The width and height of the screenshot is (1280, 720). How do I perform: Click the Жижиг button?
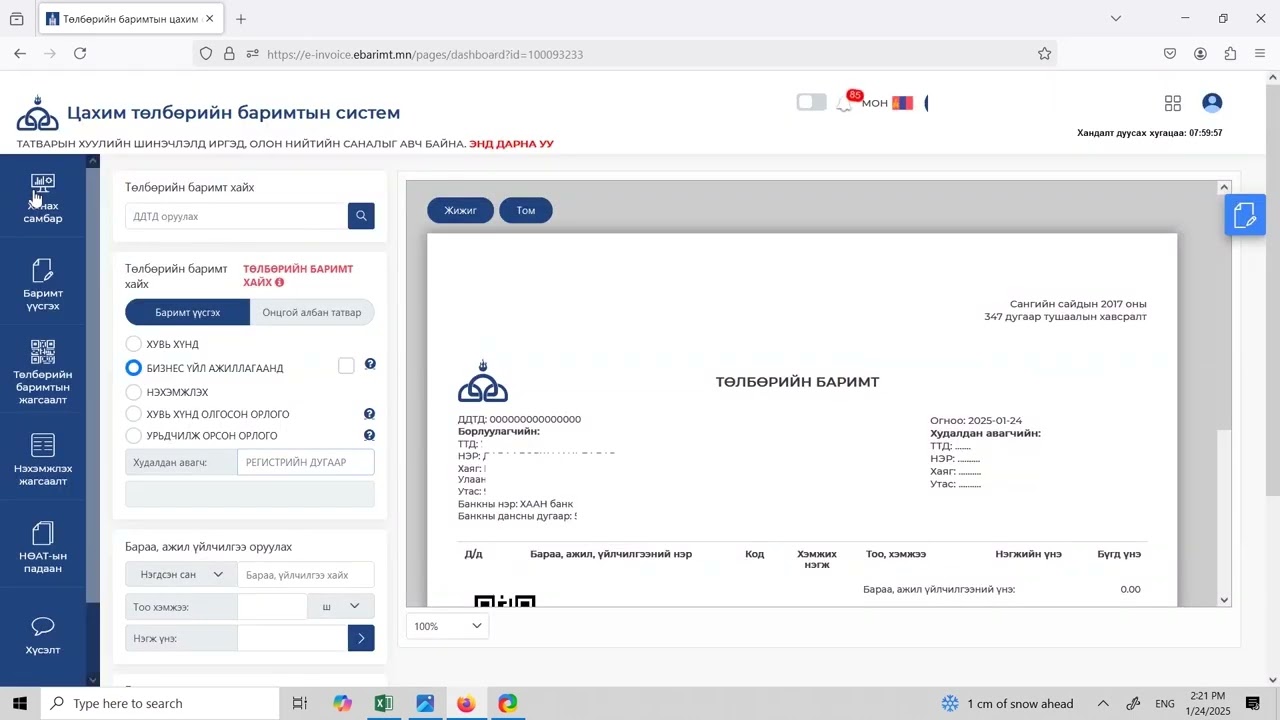tap(460, 210)
